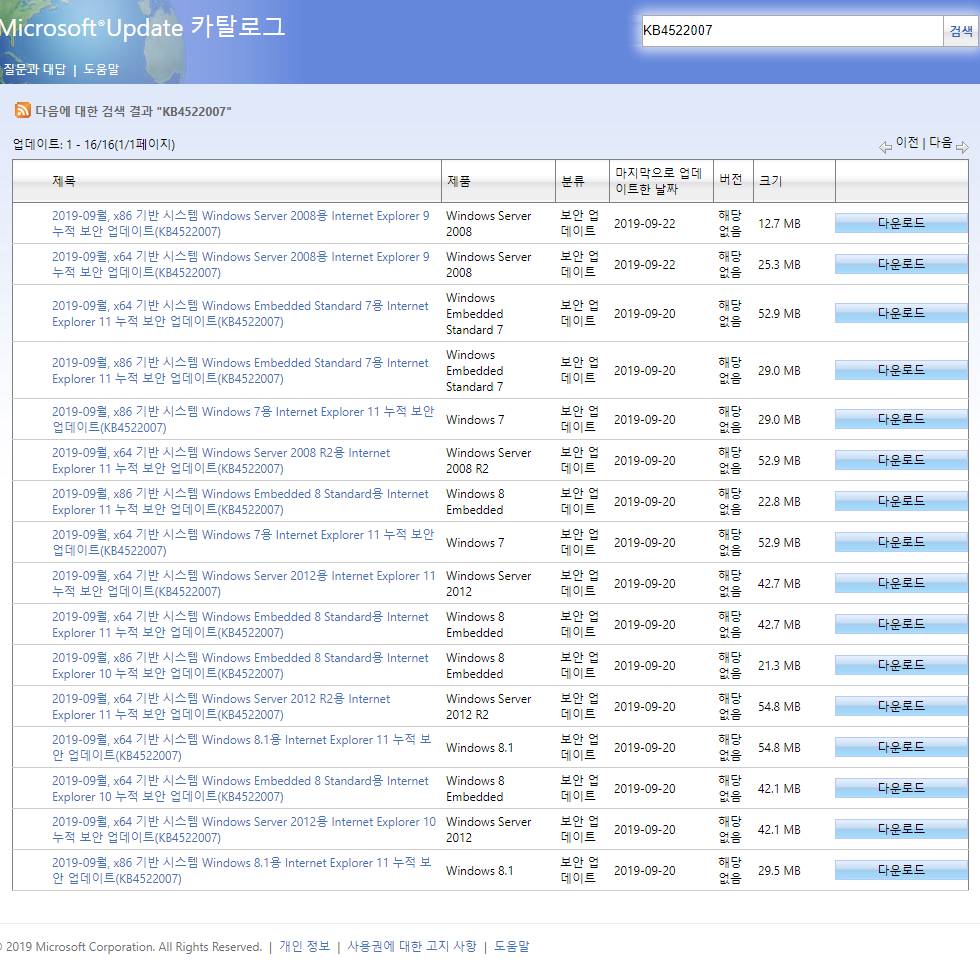Download Windows Server 2012 42.1 MB update

[901, 829]
